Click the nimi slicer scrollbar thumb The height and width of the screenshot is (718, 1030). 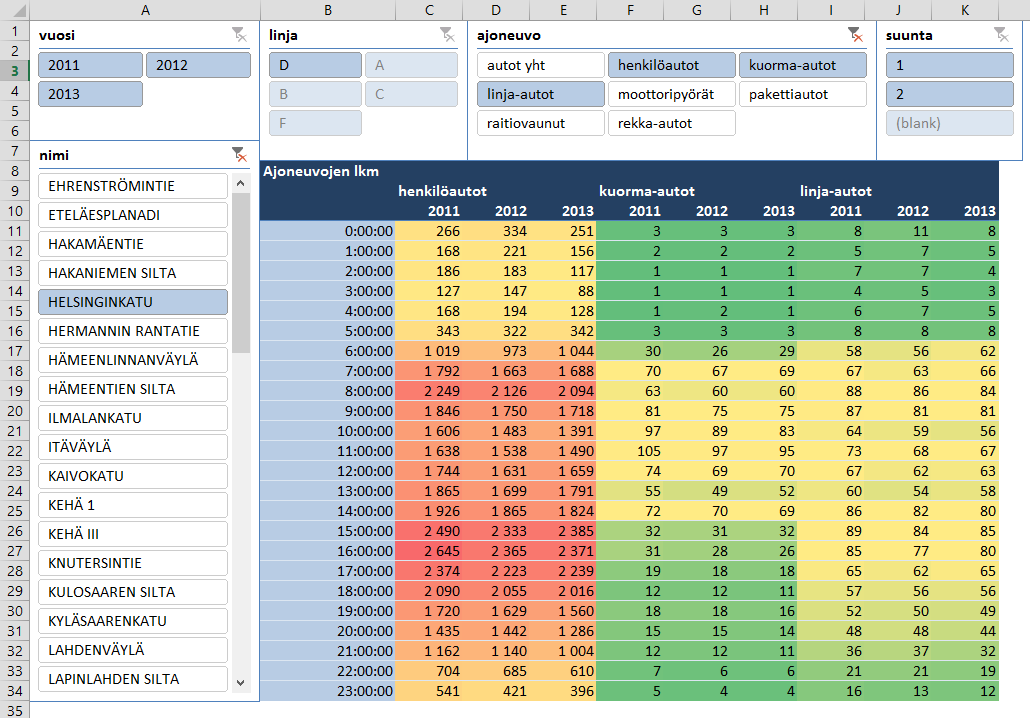pyautogui.click(x=241, y=272)
